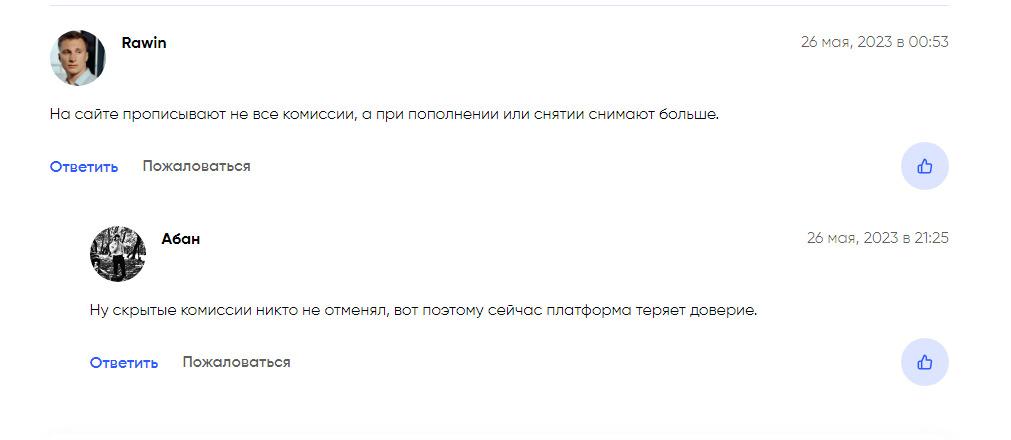Like Абан's reply with thumbs-up icon
Viewport: 1011px width, 440px height.
point(924,363)
